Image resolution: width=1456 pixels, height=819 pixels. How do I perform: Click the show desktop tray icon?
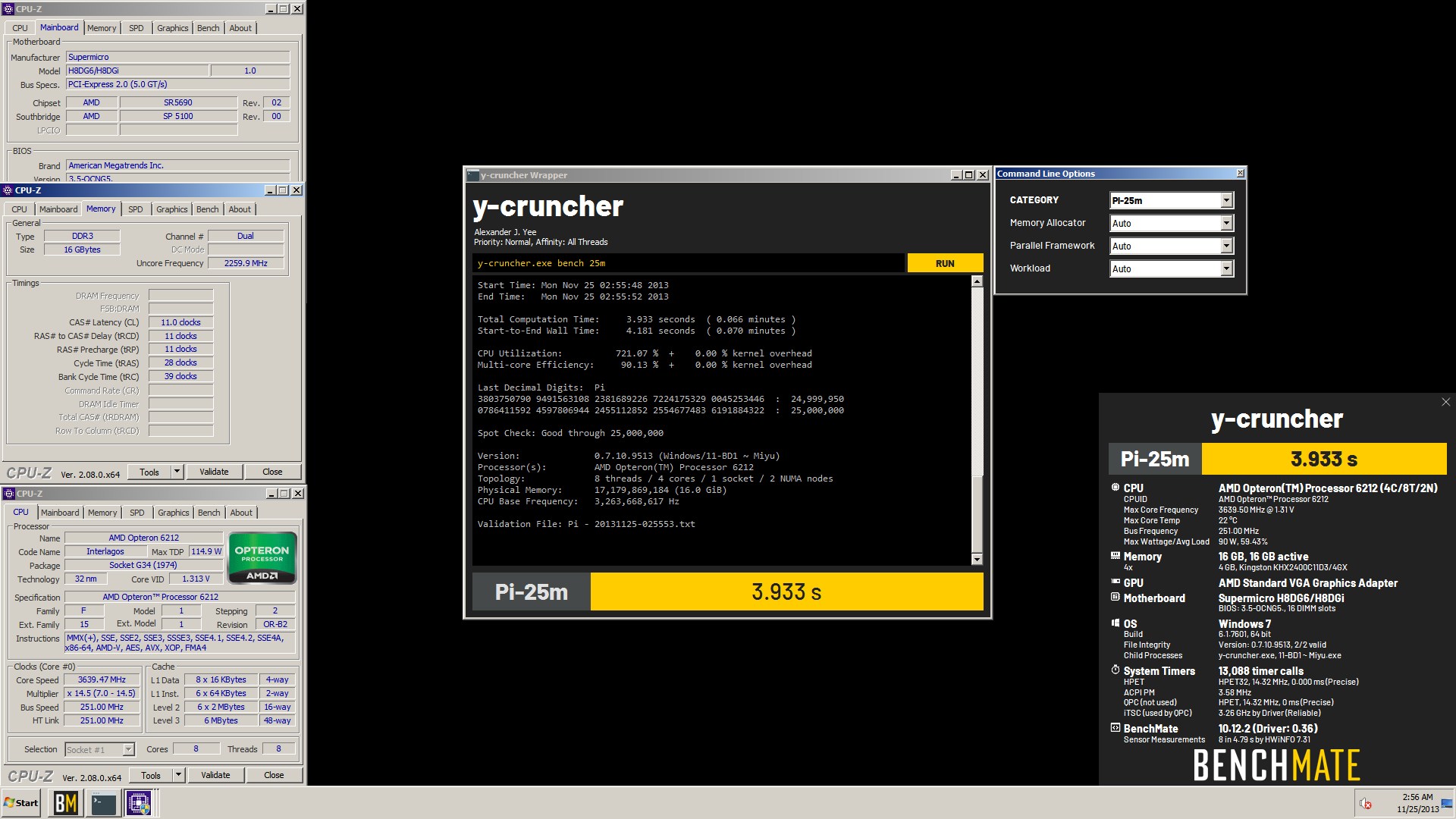tap(1447, 803)
